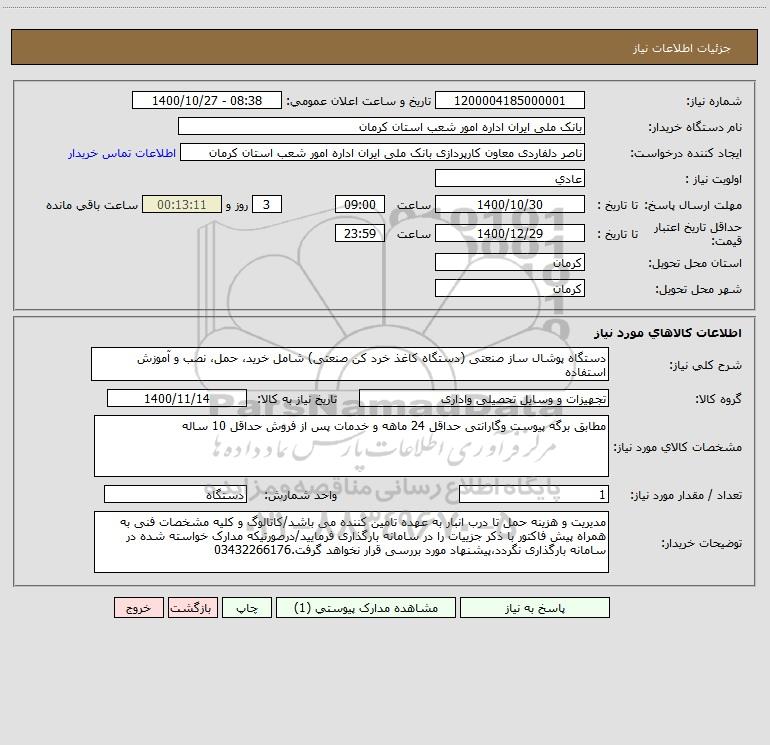The height and width of the screenshot is (745, 770).
Task: Click the unit field showing دستگاه
Action: (x=175, y=494)
